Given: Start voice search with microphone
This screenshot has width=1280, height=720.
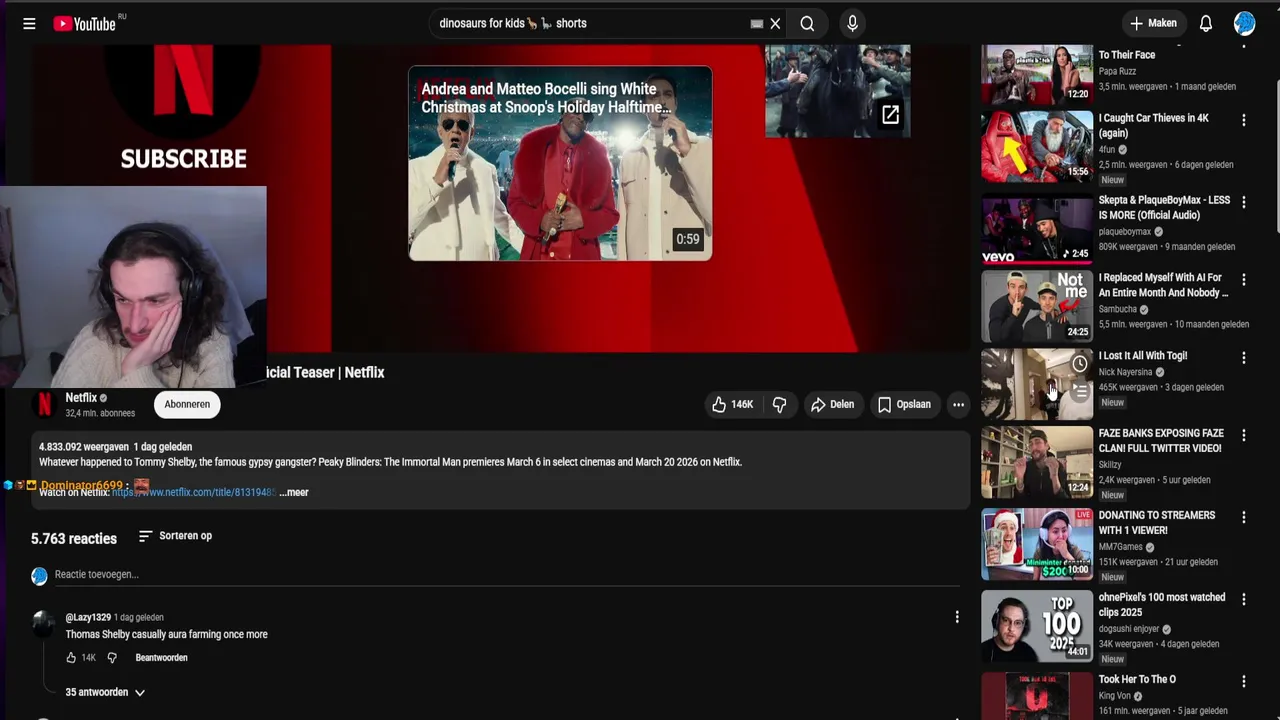Looking at the screenshot, I should tap(852, 23).
